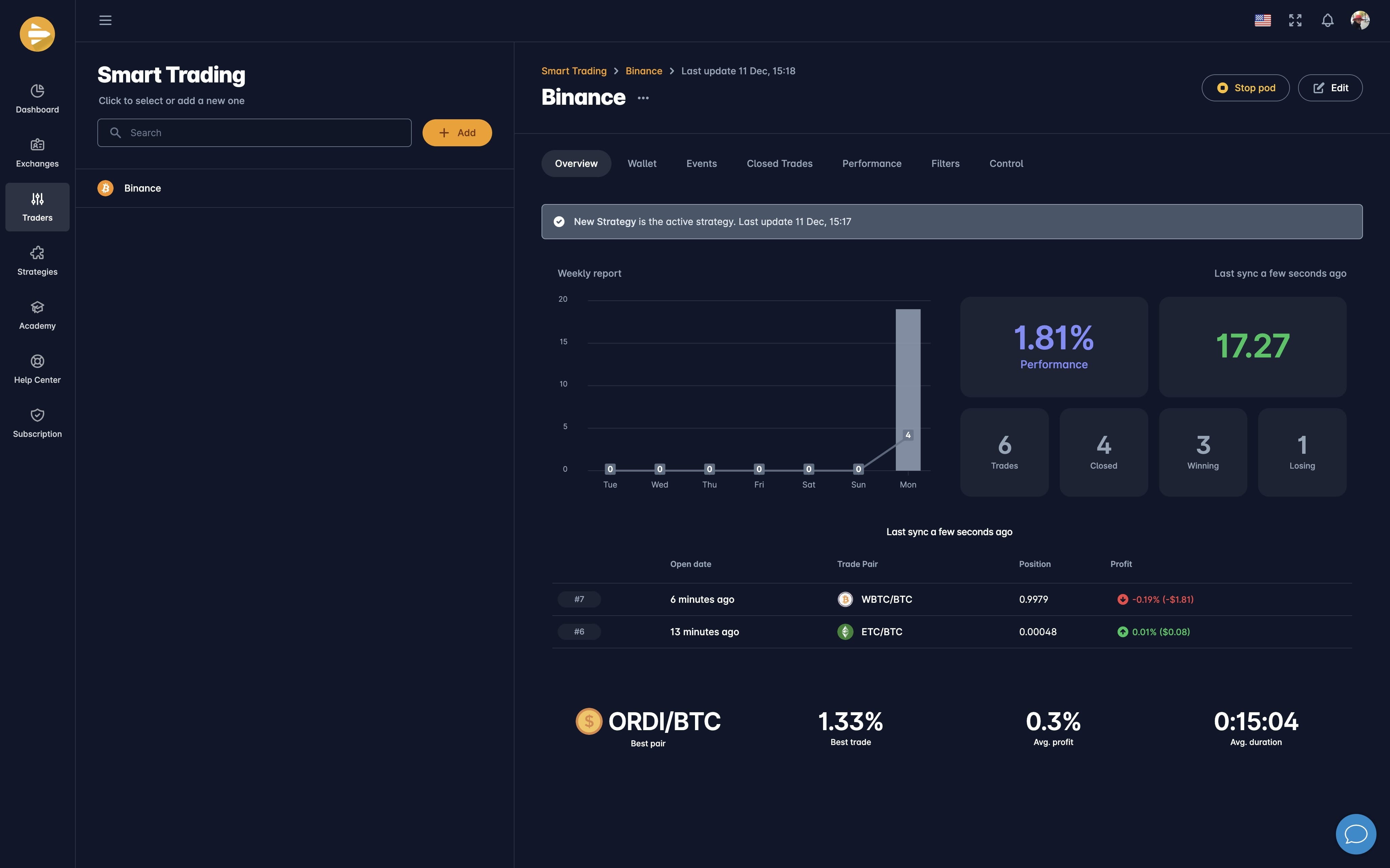Switch to the Filters tab
The width and height of the screenshot is (1390, 868).
click(945, 164)
